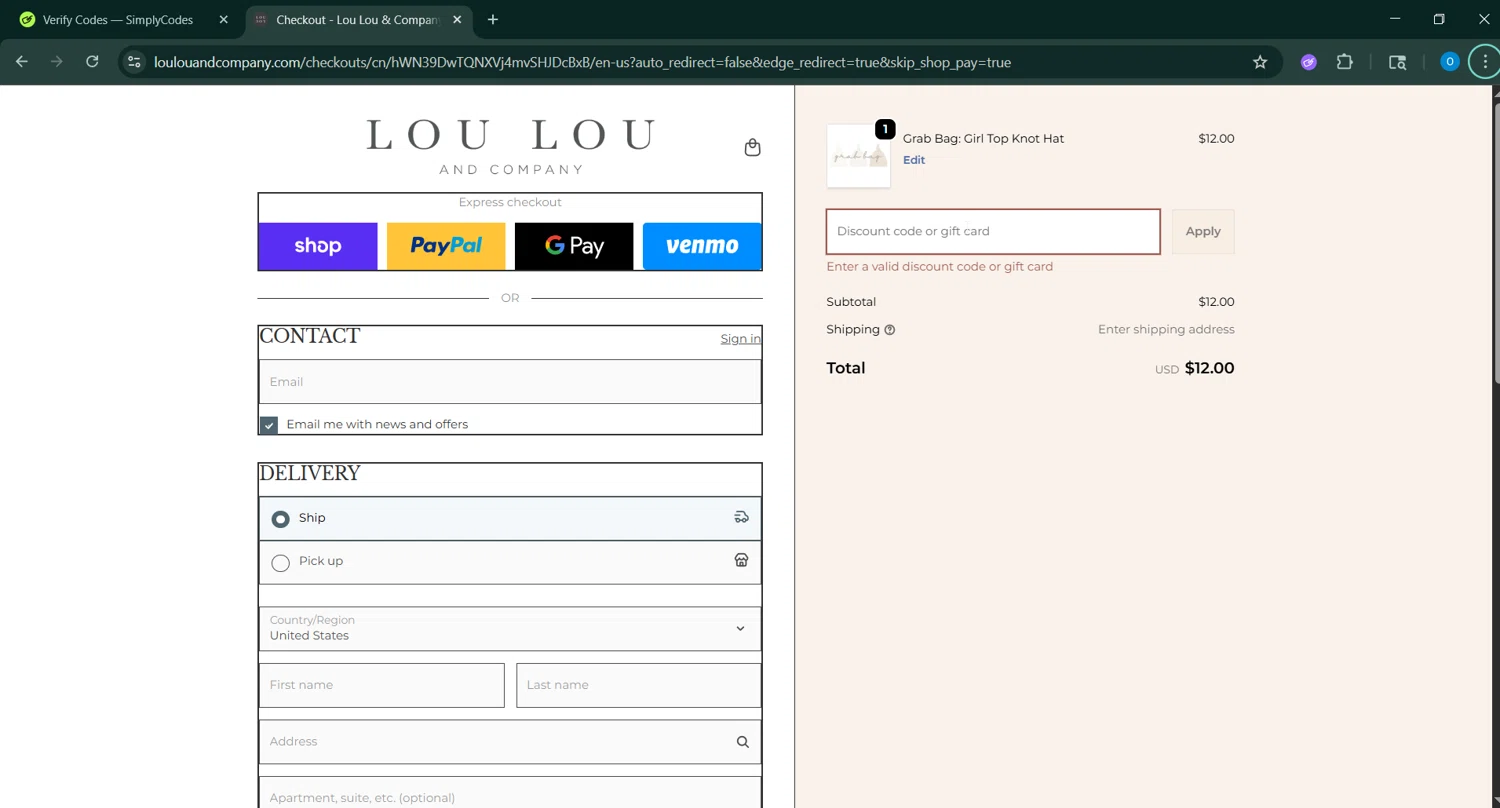Focus the Apartment, suite, etc. field
This screenshot has width=1500, height=808.
(510, 793)
